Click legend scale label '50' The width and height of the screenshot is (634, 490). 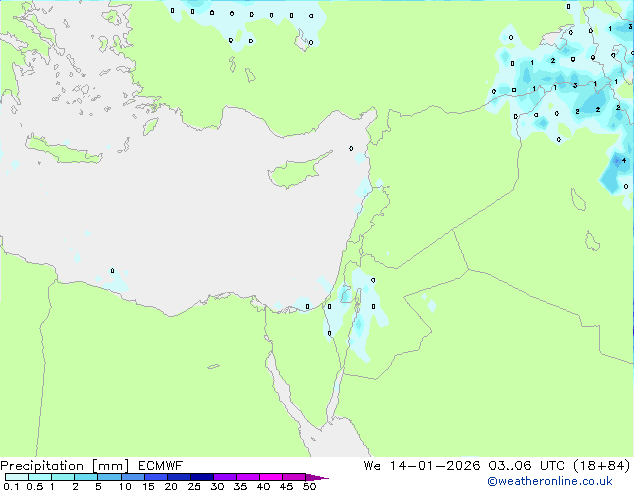pyautogui.click(x=309, y=486)
